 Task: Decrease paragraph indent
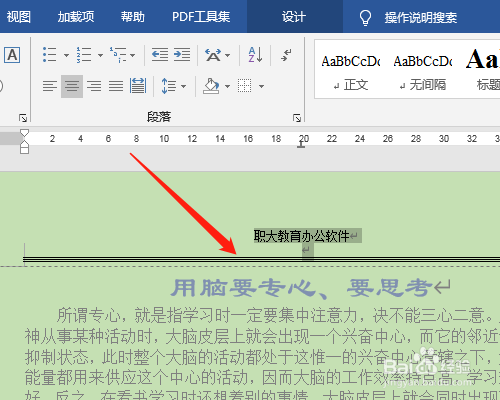coord(160,54)
